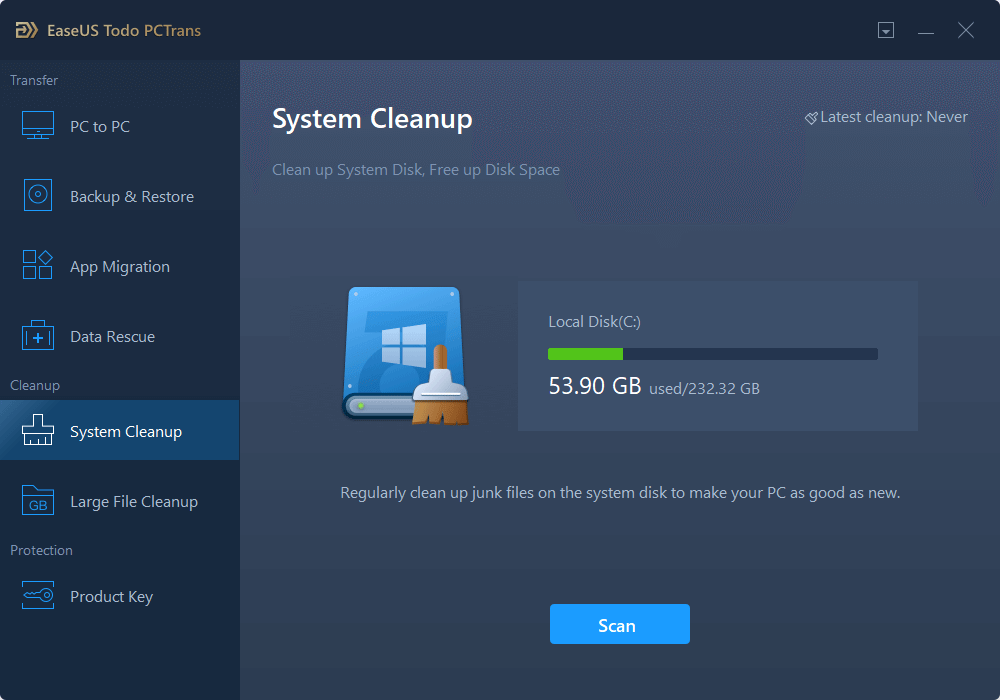Click the Backup & Restore disc icon
The width and height of the screenshot is (1000, 700).
point(38,194)
